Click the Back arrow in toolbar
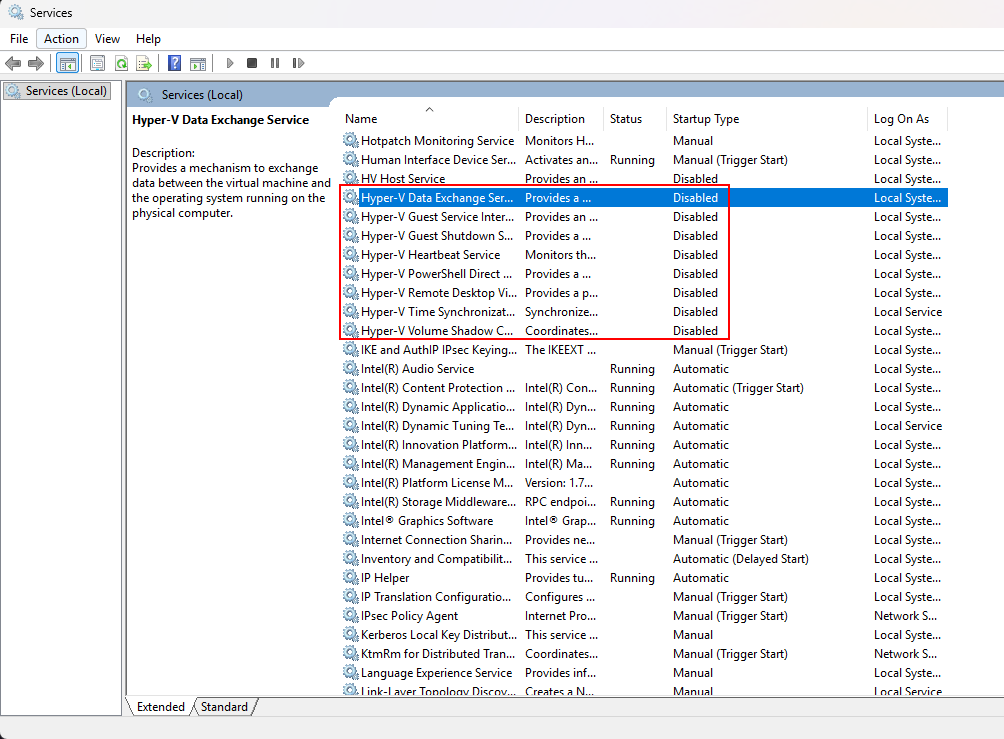 click(13, 63)
